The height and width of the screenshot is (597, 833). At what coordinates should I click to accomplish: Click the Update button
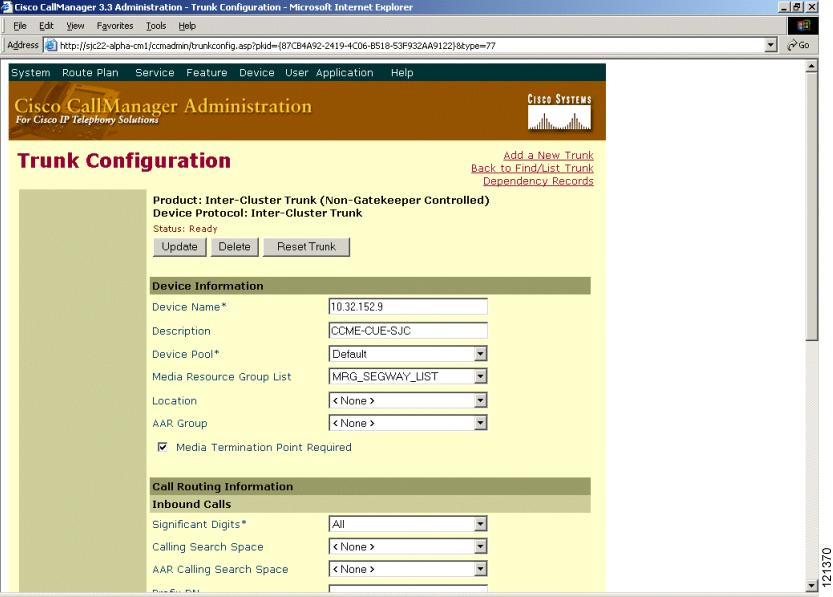180,247
